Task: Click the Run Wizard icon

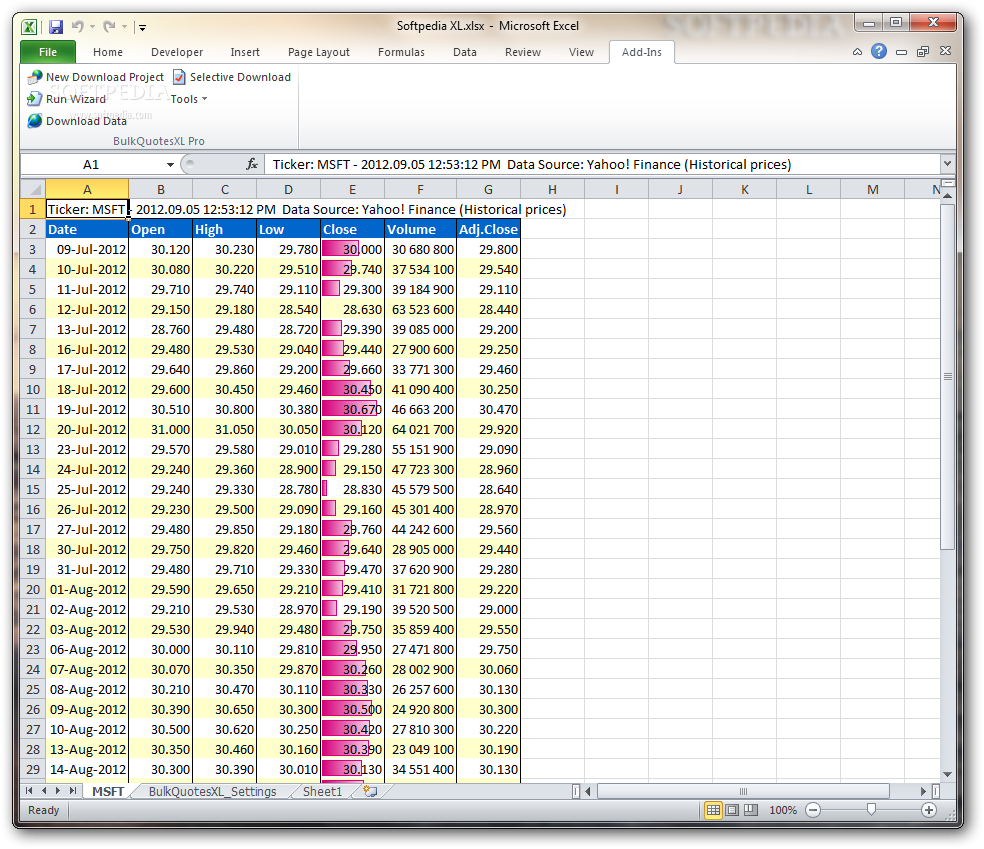Action: click(x=35, y=99)
